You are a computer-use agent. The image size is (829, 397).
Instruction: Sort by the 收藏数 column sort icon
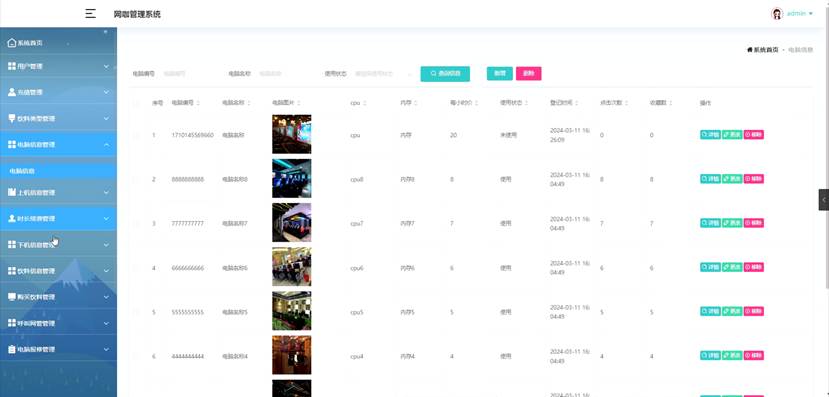click(x=670, y=103)
